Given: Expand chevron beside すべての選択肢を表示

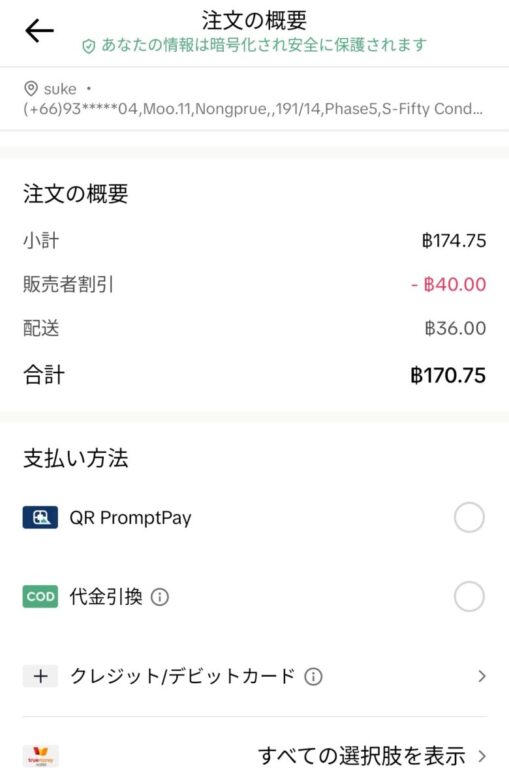Looking at the screenshot, I should pos(482,755).
